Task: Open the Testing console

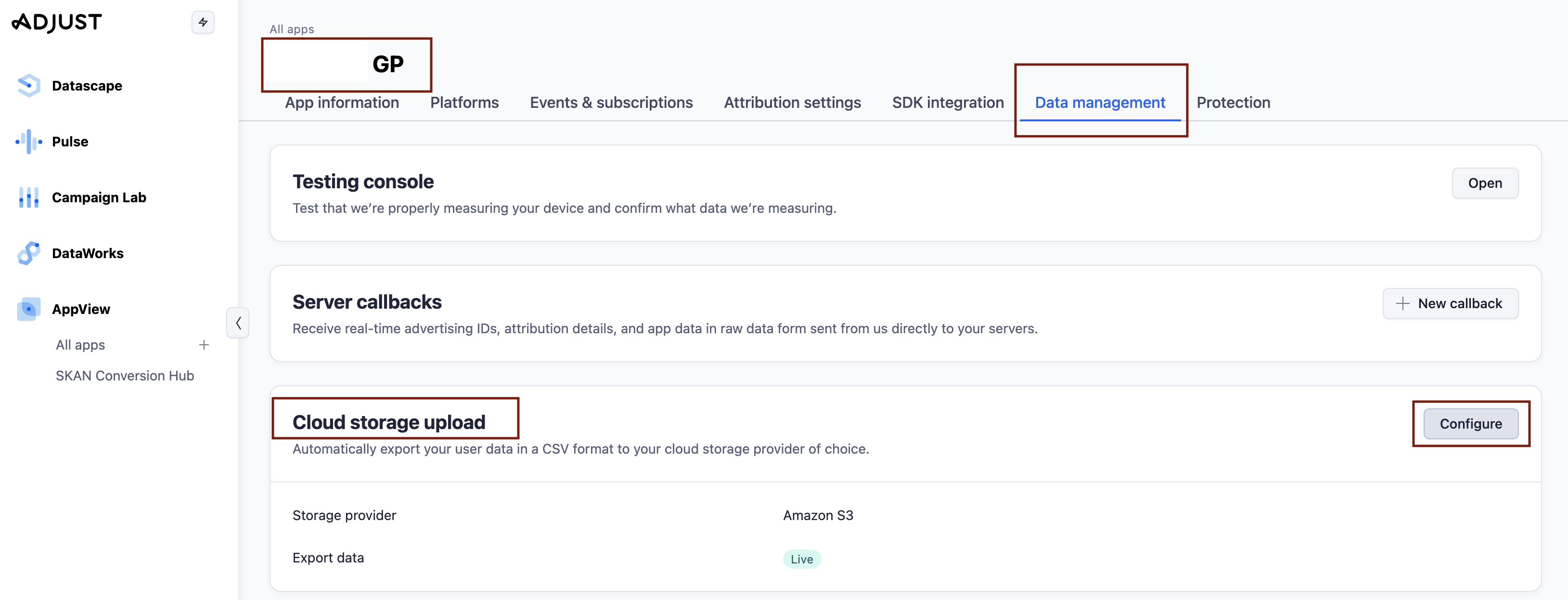Action: tap(1484, 183)
